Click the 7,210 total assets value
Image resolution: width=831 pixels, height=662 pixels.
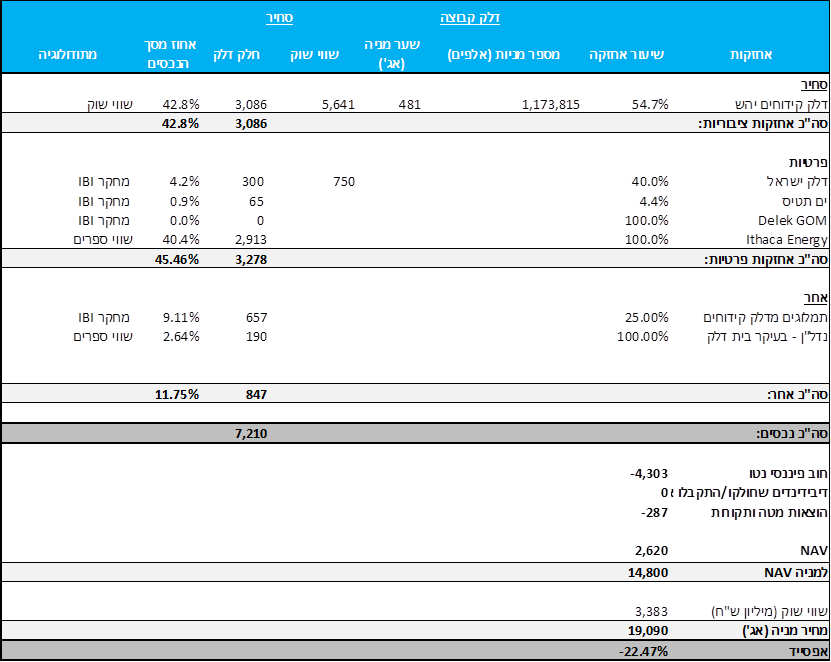coord(251,434)
